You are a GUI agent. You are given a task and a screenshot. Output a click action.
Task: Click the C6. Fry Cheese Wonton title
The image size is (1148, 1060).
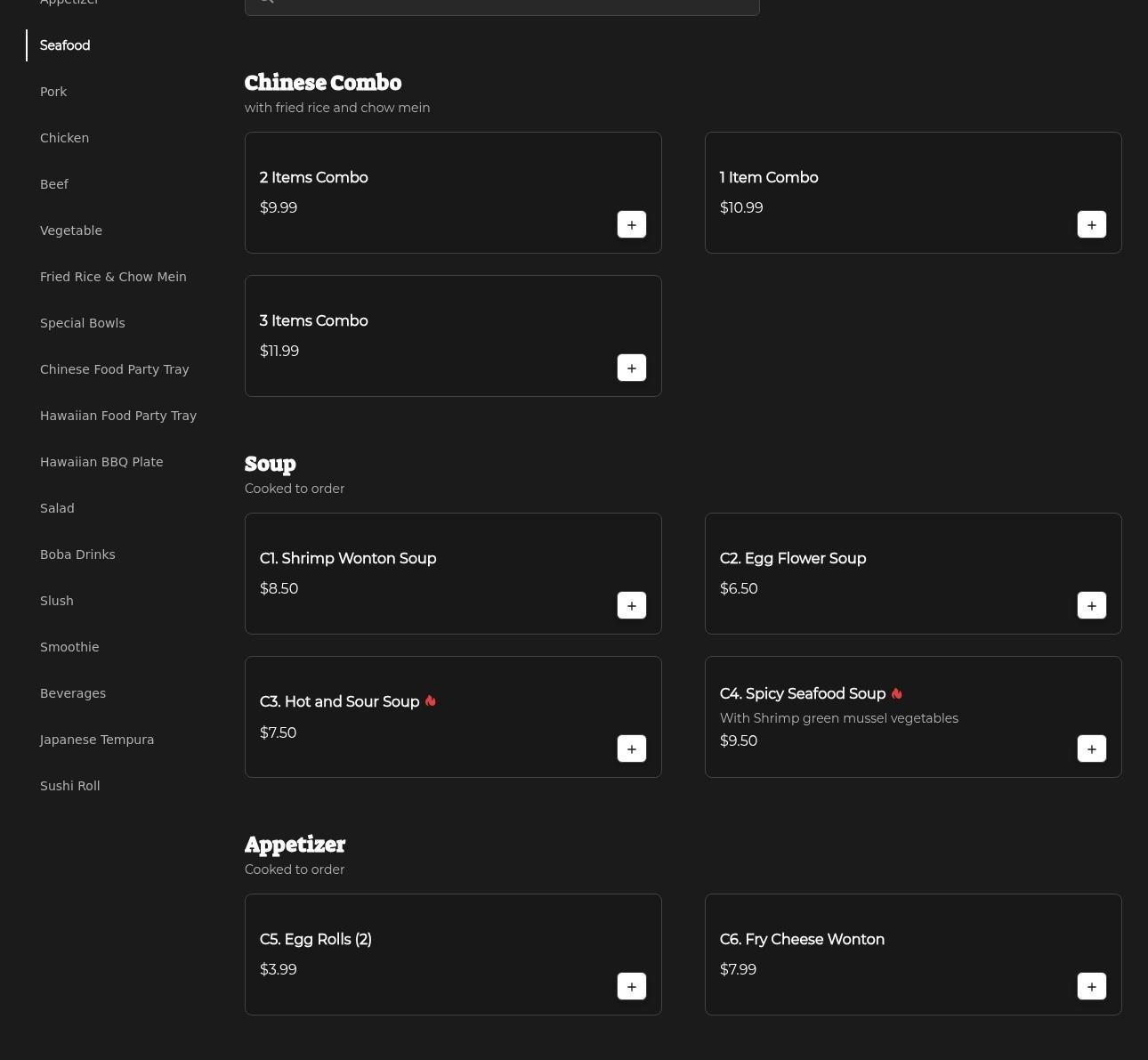[x=802, y=940]
